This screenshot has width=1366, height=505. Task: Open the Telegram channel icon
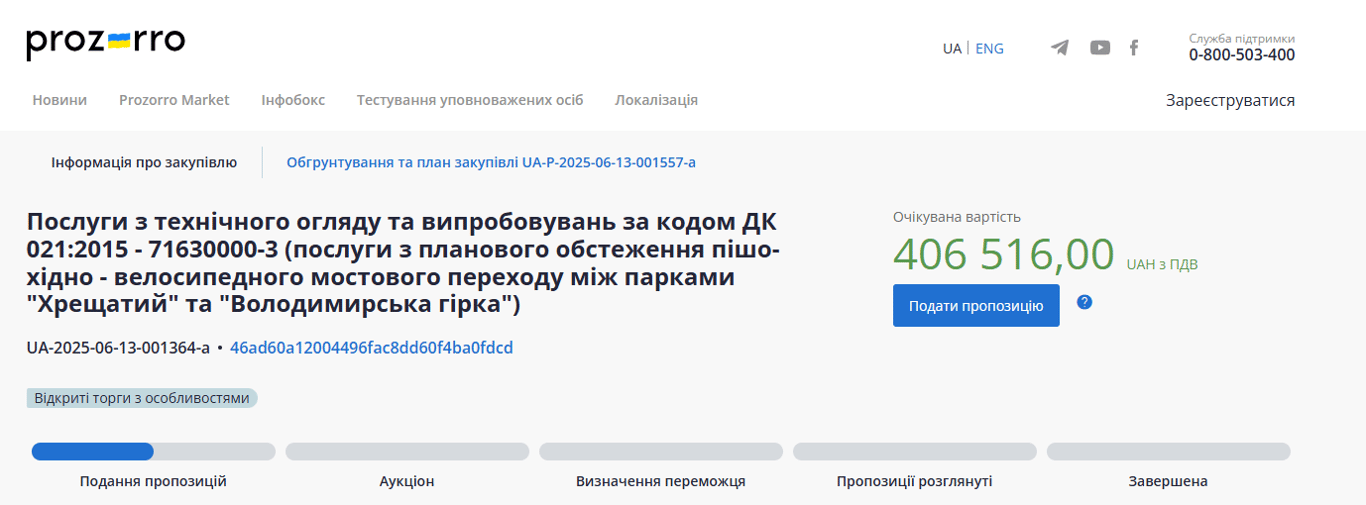click(x=1059, y=48)
